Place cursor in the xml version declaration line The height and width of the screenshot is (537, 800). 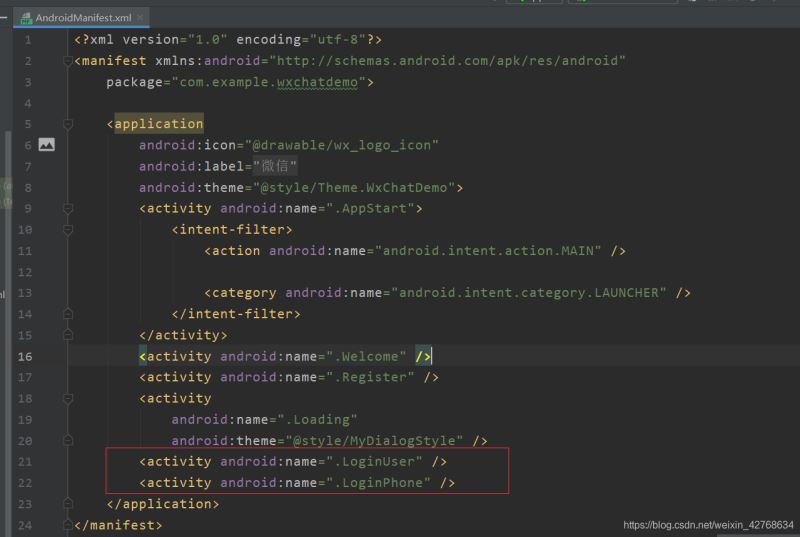pos(228,40)
